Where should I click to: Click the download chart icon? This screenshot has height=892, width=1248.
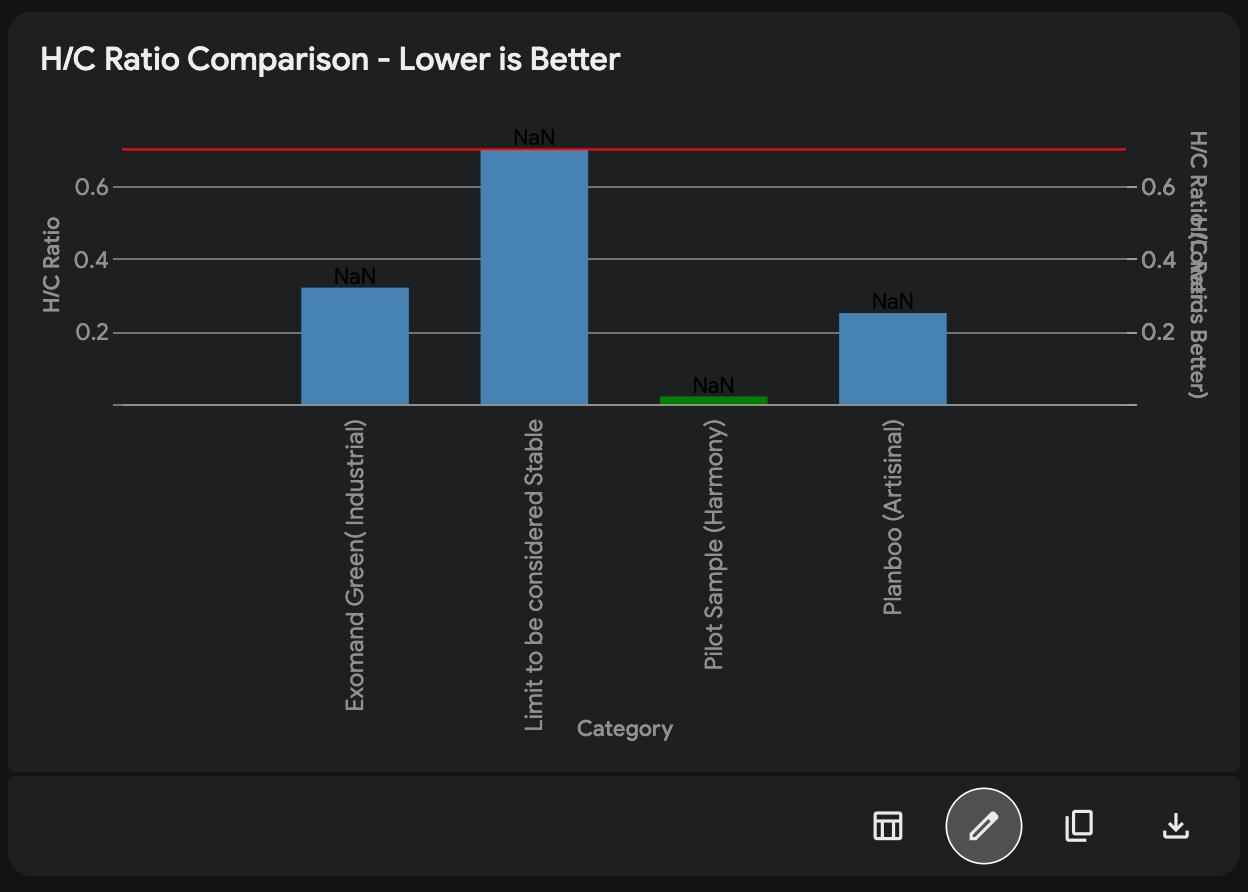(1175, 825)
